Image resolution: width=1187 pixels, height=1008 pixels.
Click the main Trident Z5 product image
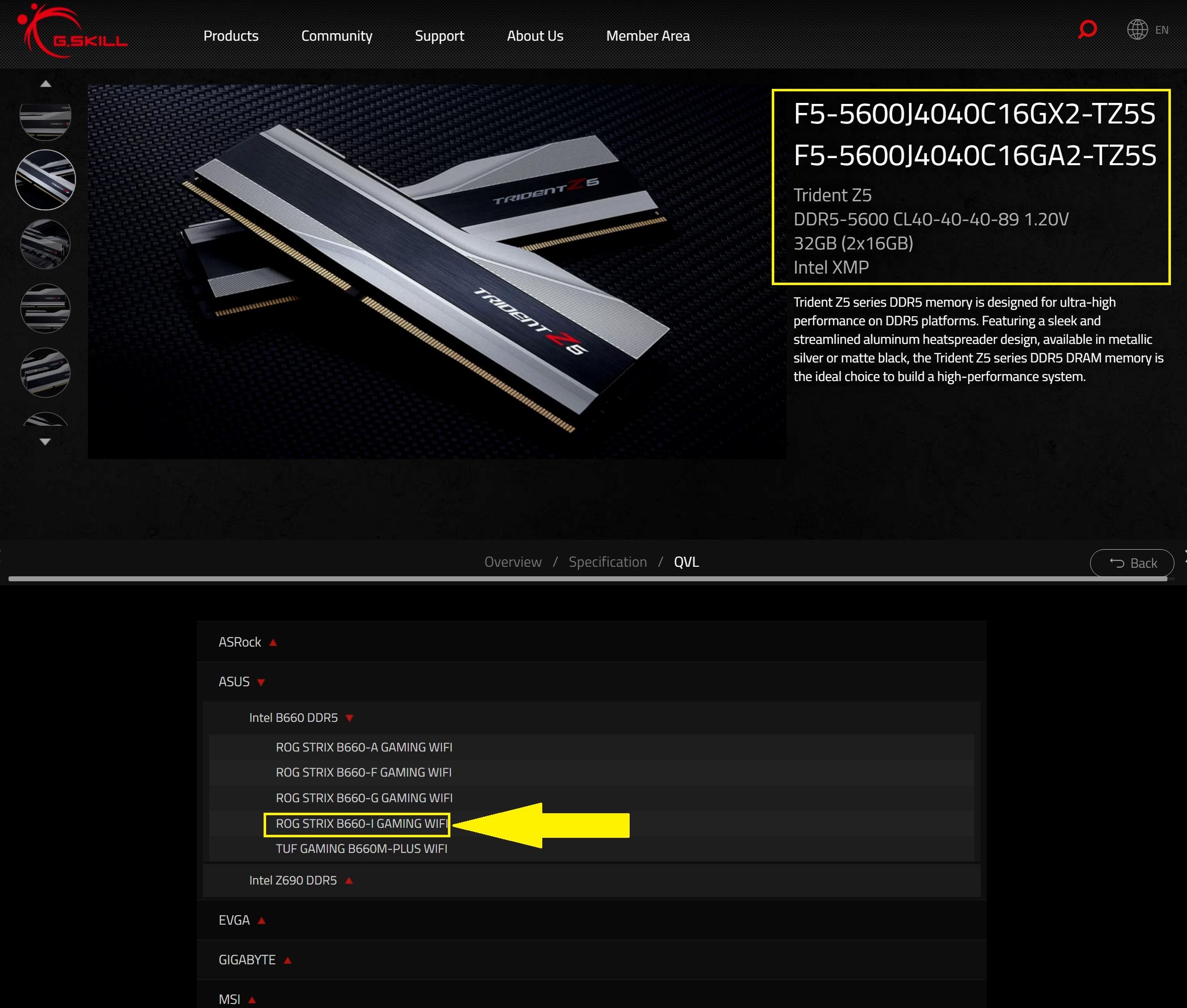tap(437, 272)
